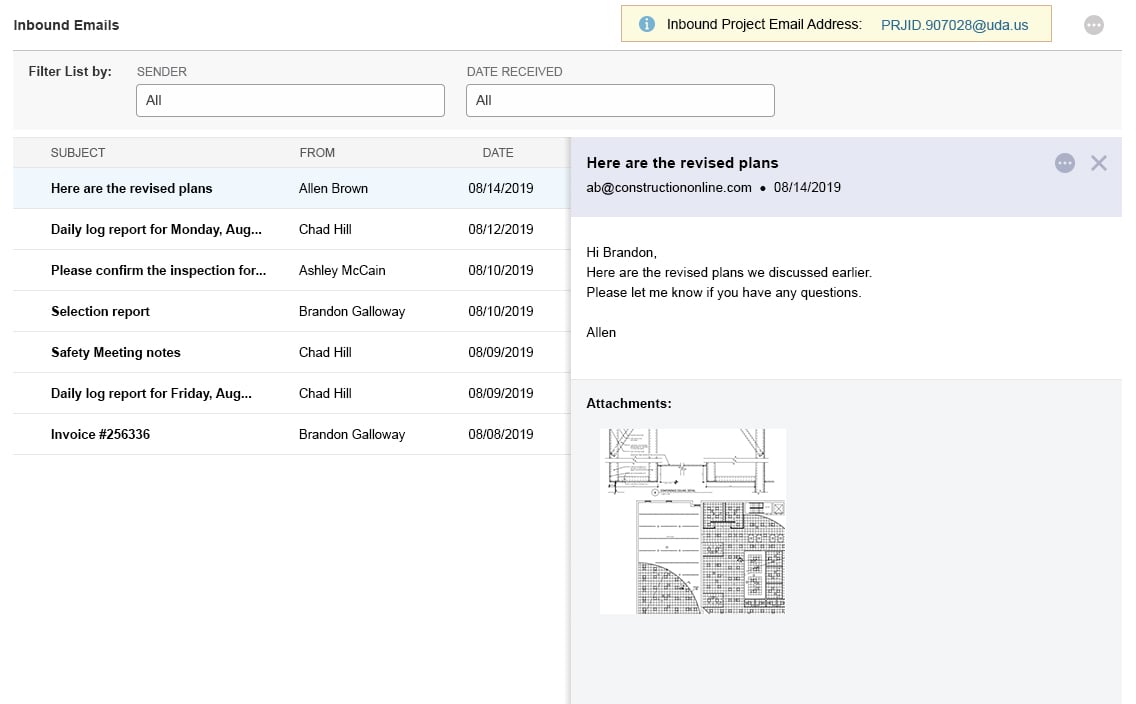1136x704 pixels.
Task: Open the attached revised plans thumbnail
Action: 693,520
